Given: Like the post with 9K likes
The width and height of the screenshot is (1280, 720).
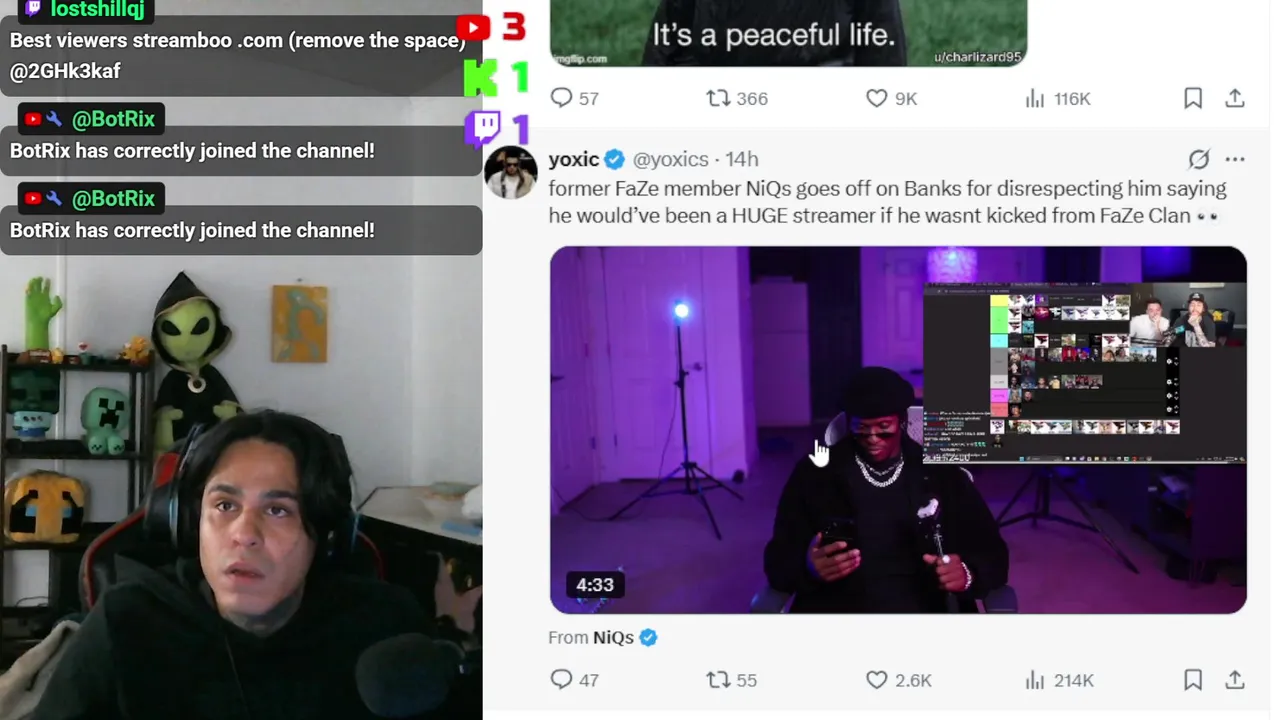Looking at the screenshot, I should (891, 98).
